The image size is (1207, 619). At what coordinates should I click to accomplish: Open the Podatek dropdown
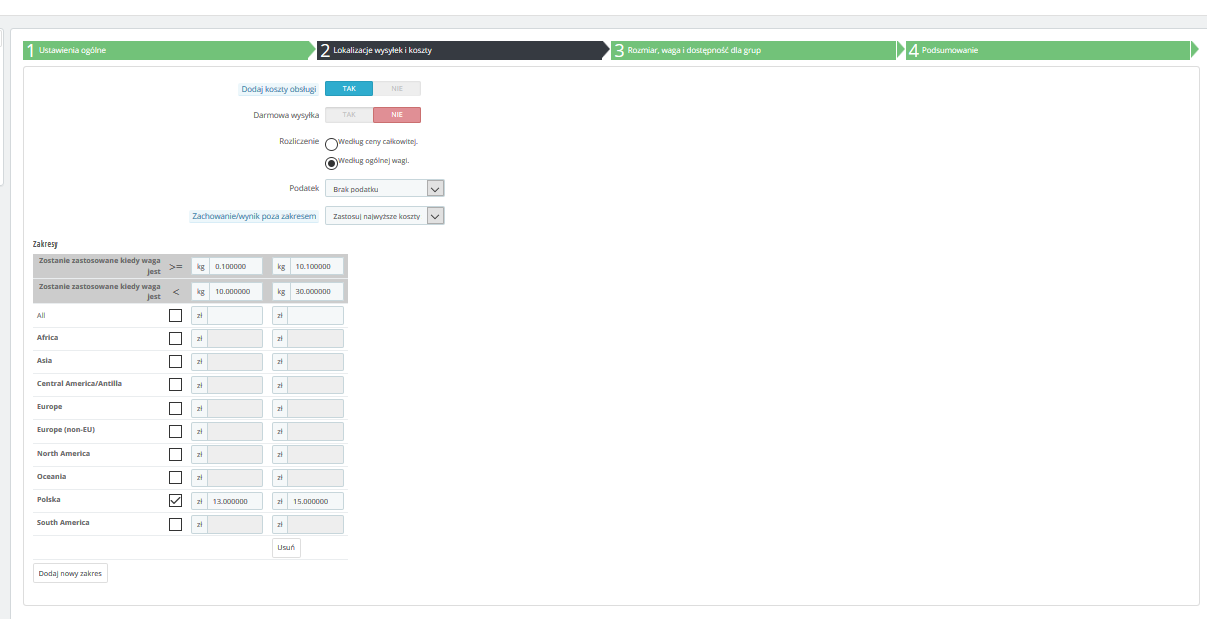coord(385,188)
